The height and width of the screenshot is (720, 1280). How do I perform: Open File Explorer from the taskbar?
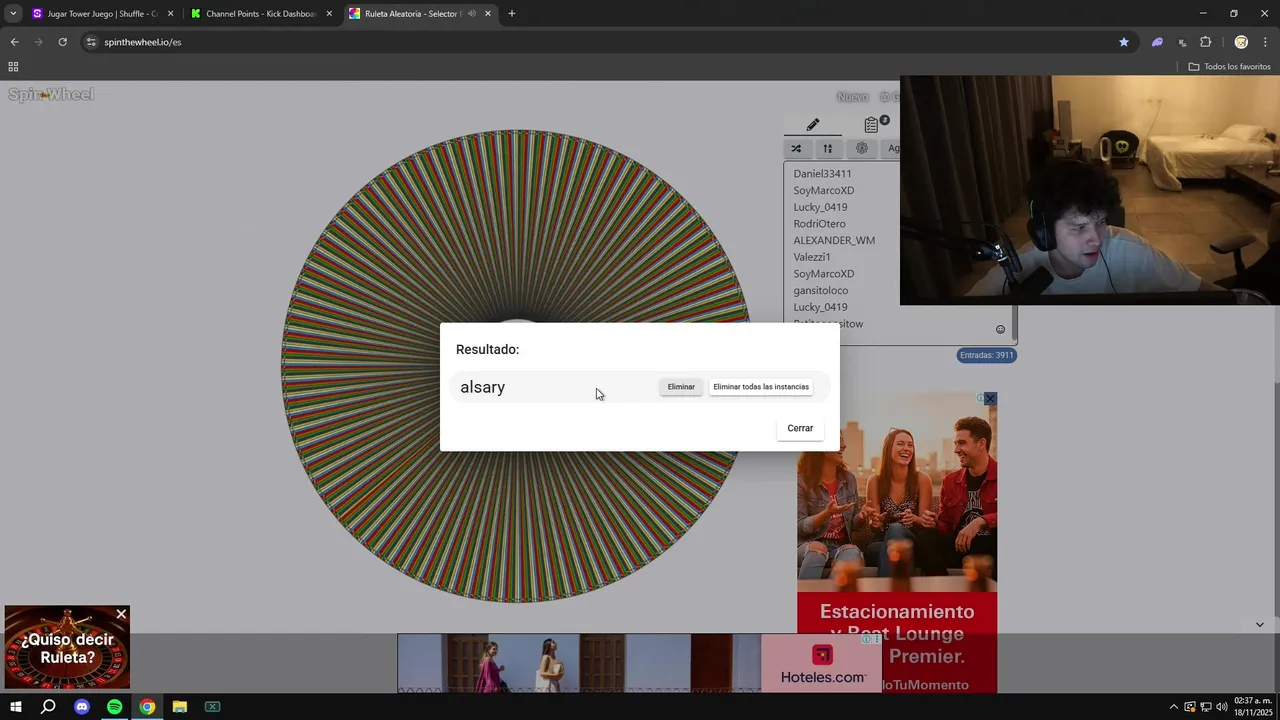pos(180,707)
